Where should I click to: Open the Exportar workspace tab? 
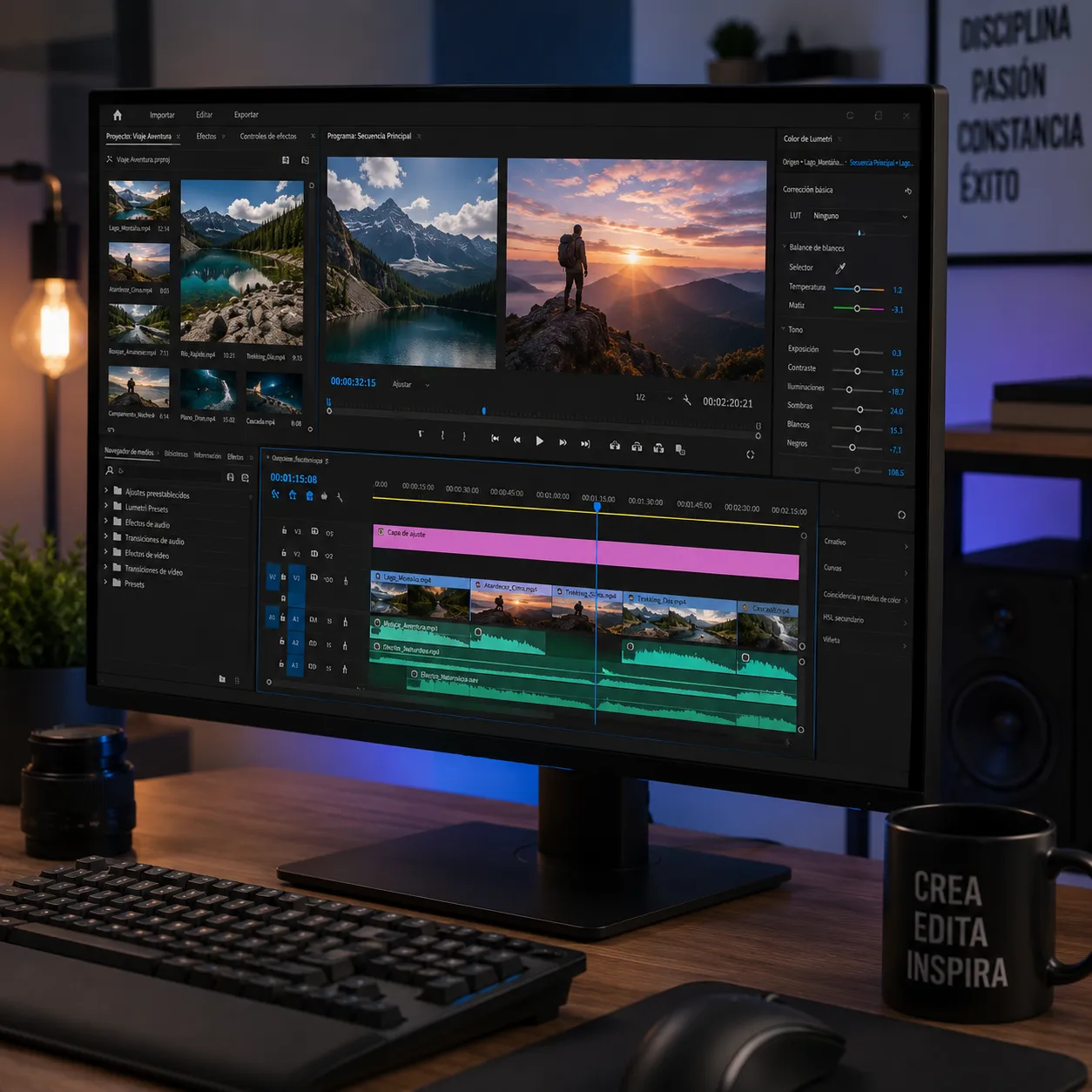[246, 115]
